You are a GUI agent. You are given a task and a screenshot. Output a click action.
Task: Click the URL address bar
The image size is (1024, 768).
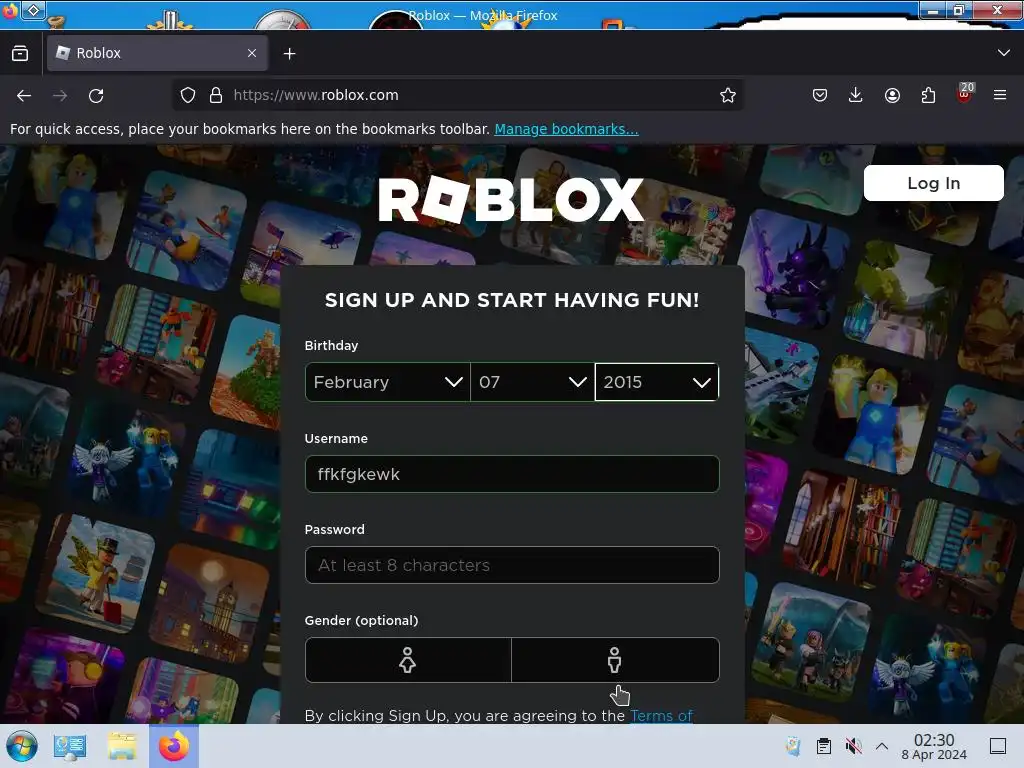click(x=457, y=95)
